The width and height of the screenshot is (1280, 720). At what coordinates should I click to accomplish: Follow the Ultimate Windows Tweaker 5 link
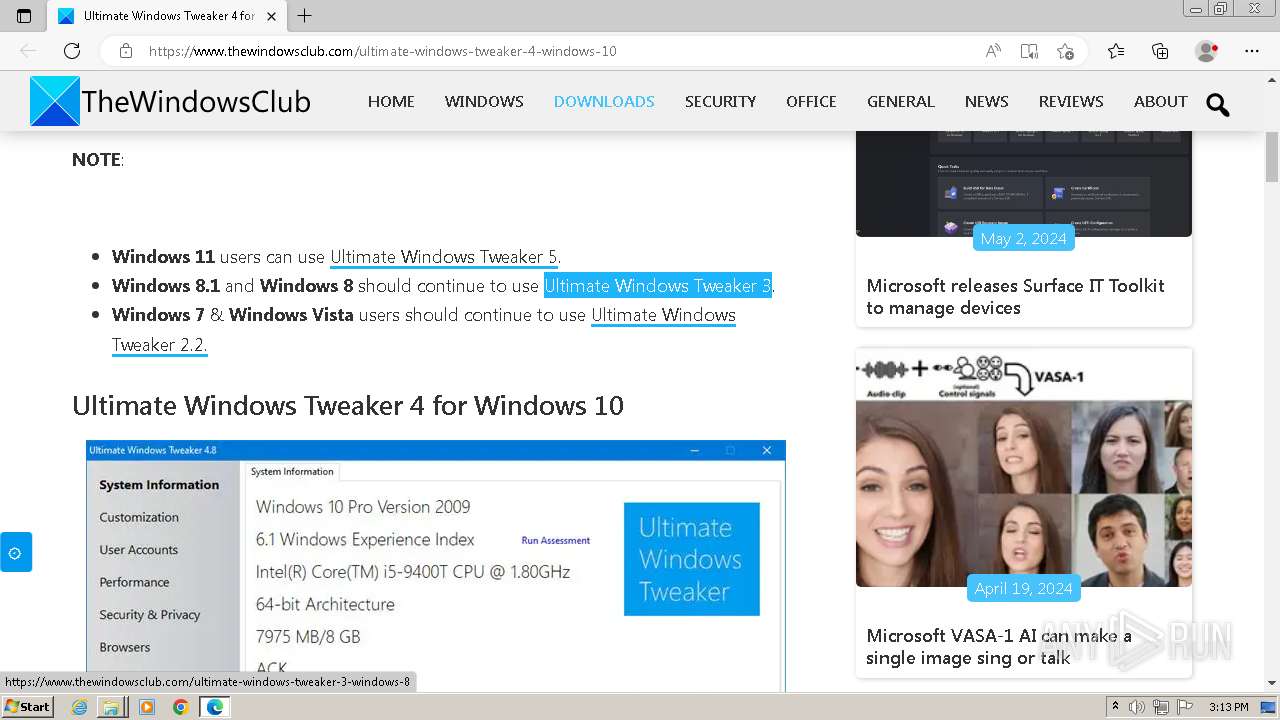[444, 257]
